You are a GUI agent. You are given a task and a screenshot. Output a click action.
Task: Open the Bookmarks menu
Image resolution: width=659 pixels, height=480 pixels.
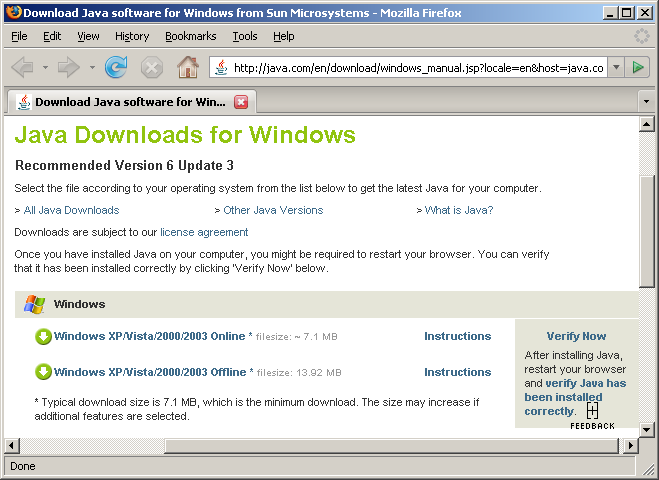point(190,36)
